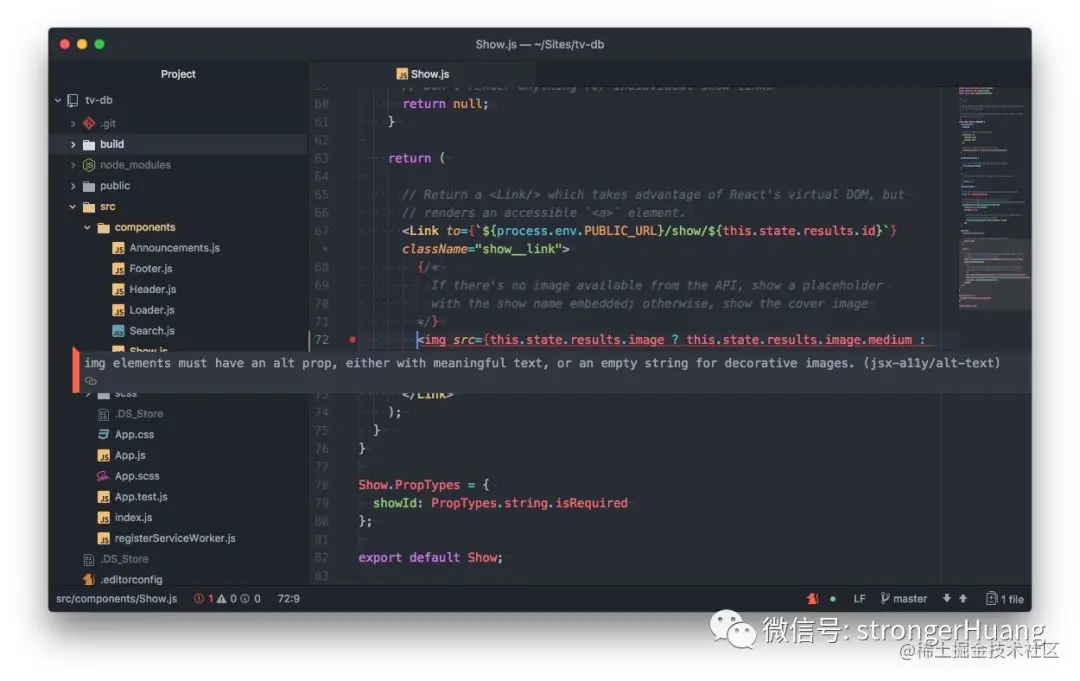Click the editorconfig file icon

coord(89,579)
